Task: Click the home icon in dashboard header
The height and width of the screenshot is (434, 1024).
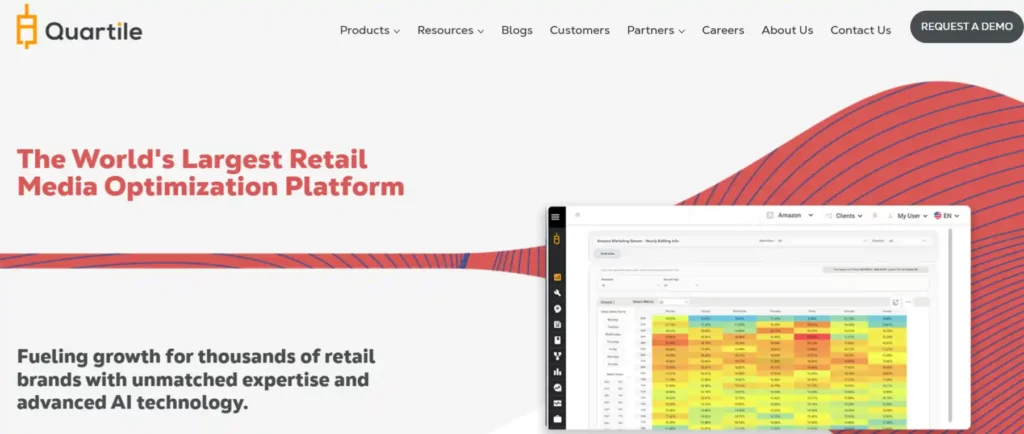Action: point(578,216)
